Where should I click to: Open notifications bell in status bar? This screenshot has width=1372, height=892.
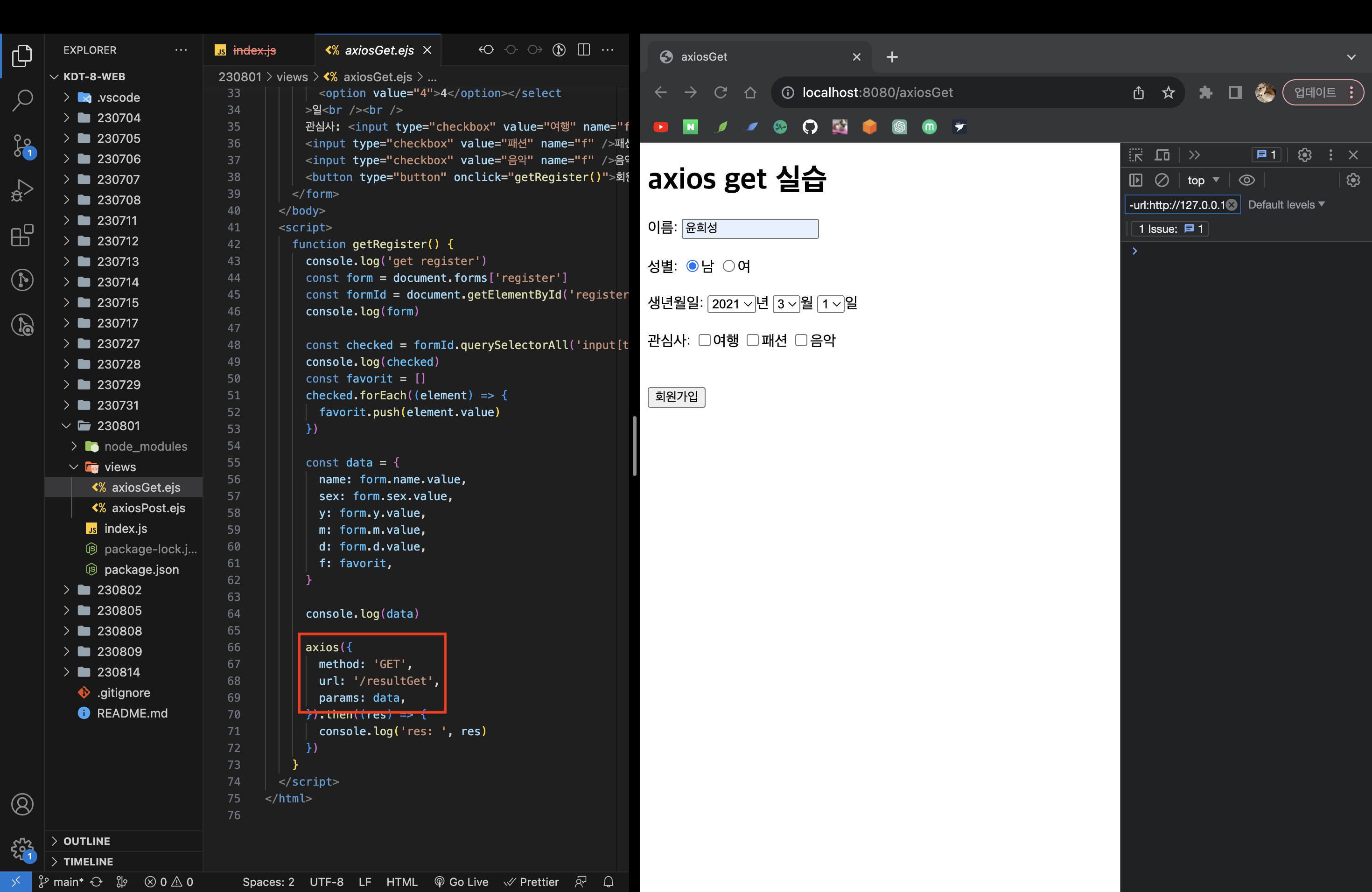click(608, 882)
